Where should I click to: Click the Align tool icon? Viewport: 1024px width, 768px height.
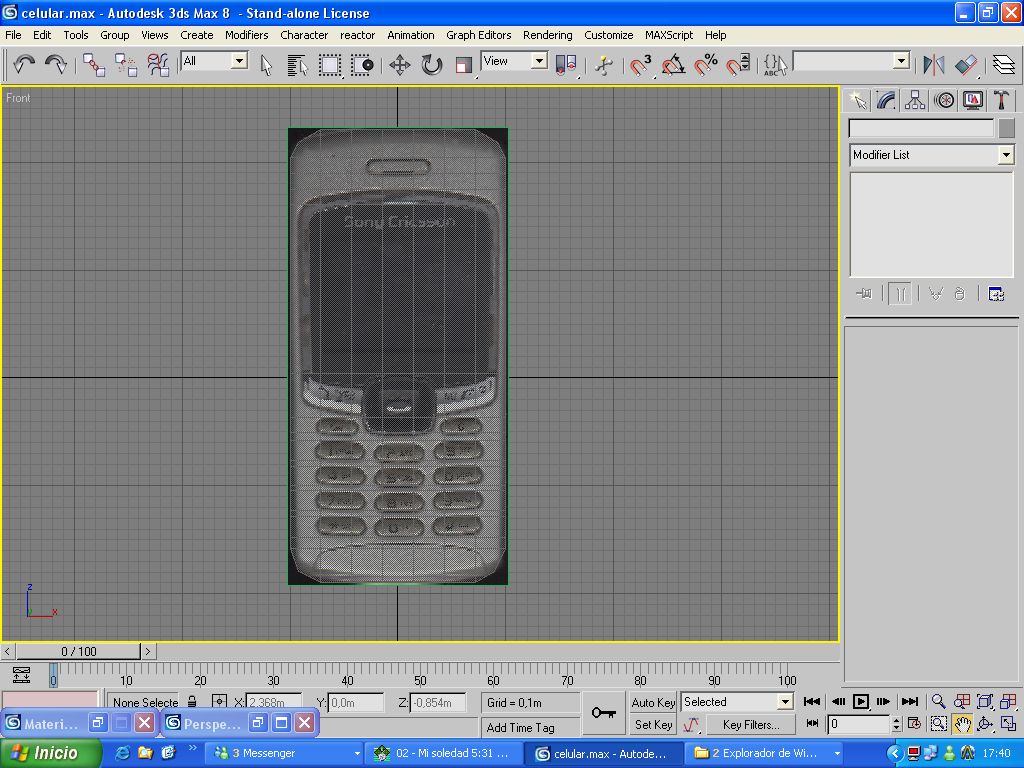[x=966, y=65]
